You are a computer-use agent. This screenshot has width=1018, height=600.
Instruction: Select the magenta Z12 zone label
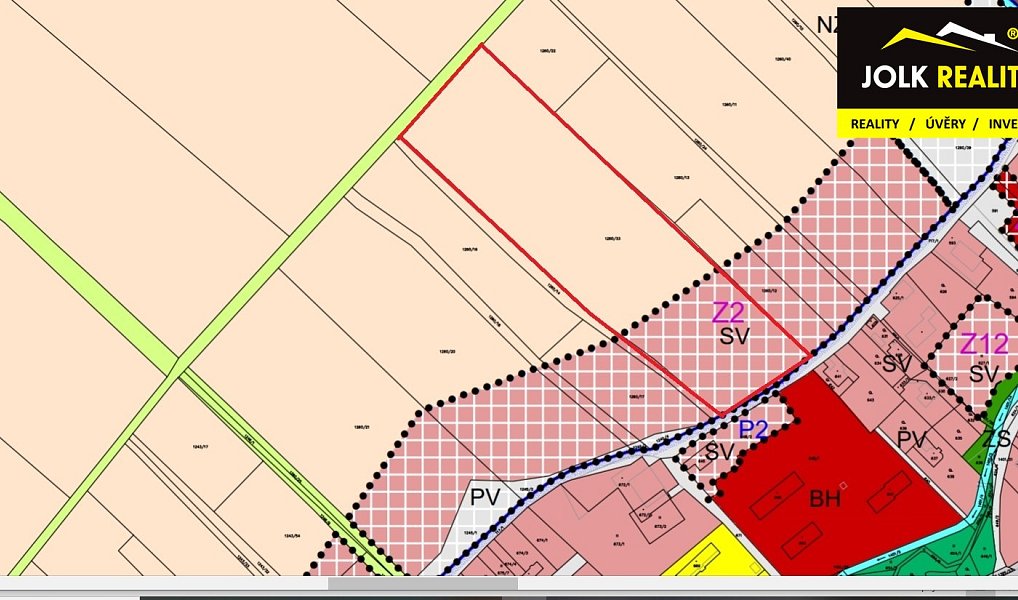coord(984,344)
